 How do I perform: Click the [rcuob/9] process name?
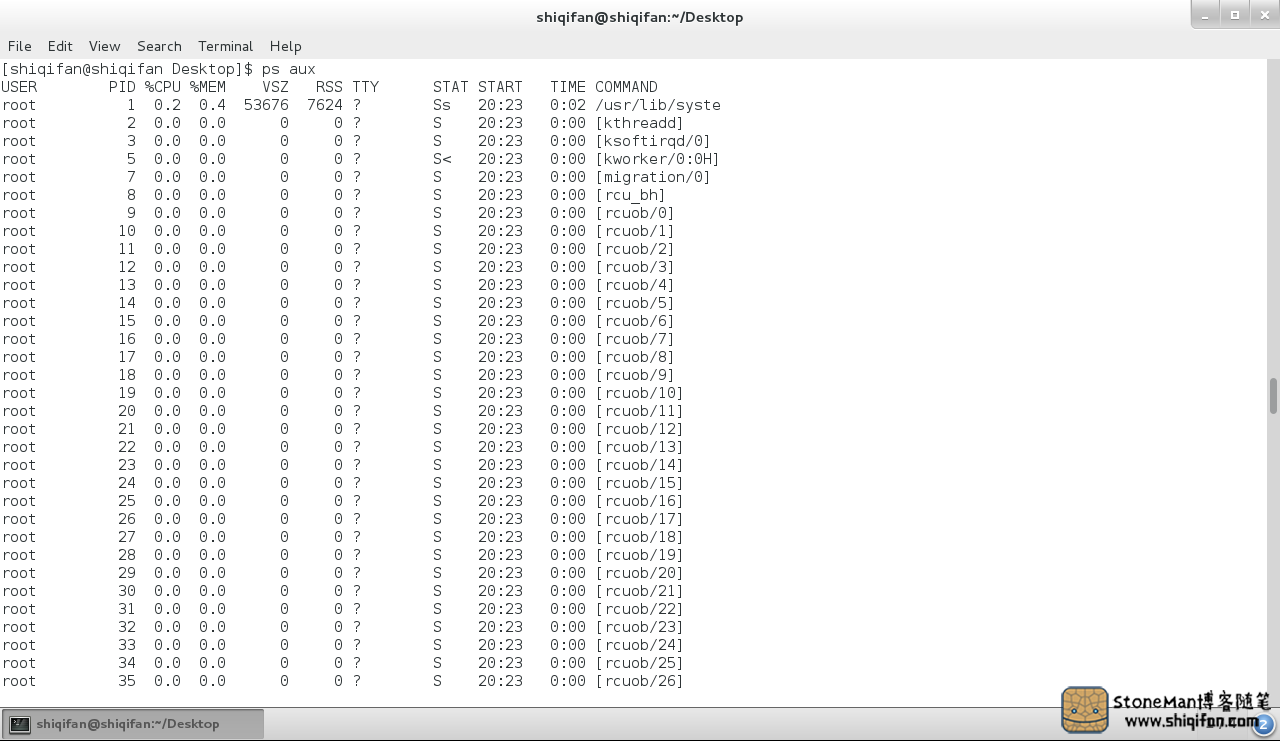point(635,375)
